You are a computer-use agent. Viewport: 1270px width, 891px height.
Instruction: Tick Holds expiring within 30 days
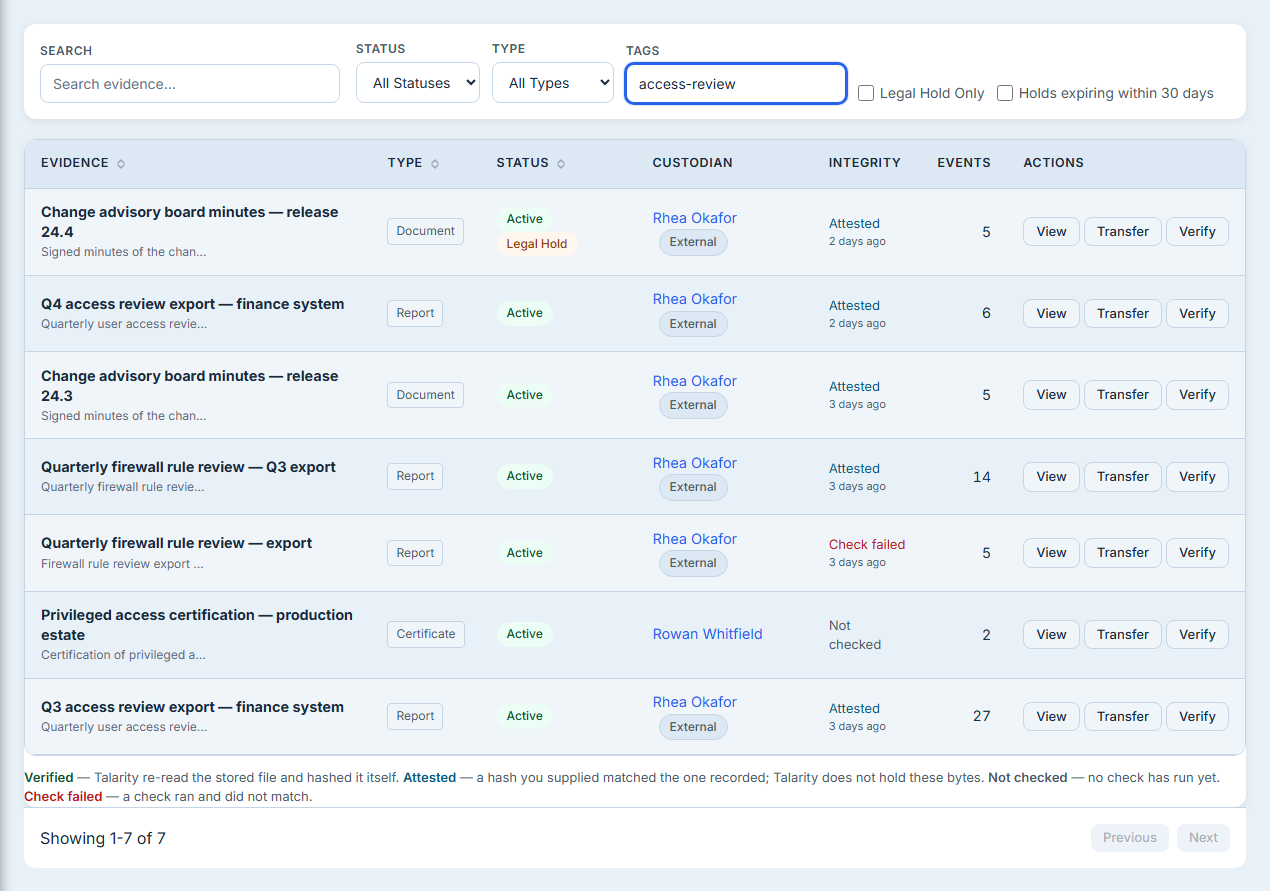pyautogui.click(x=1005, y=93)
